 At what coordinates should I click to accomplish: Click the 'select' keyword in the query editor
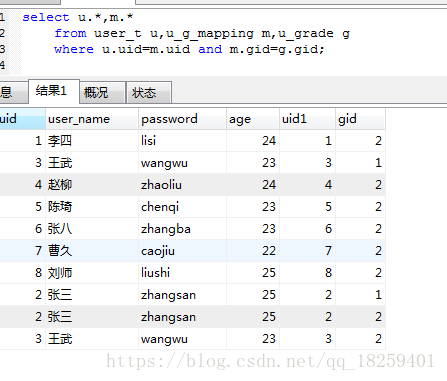coord(46,17)
